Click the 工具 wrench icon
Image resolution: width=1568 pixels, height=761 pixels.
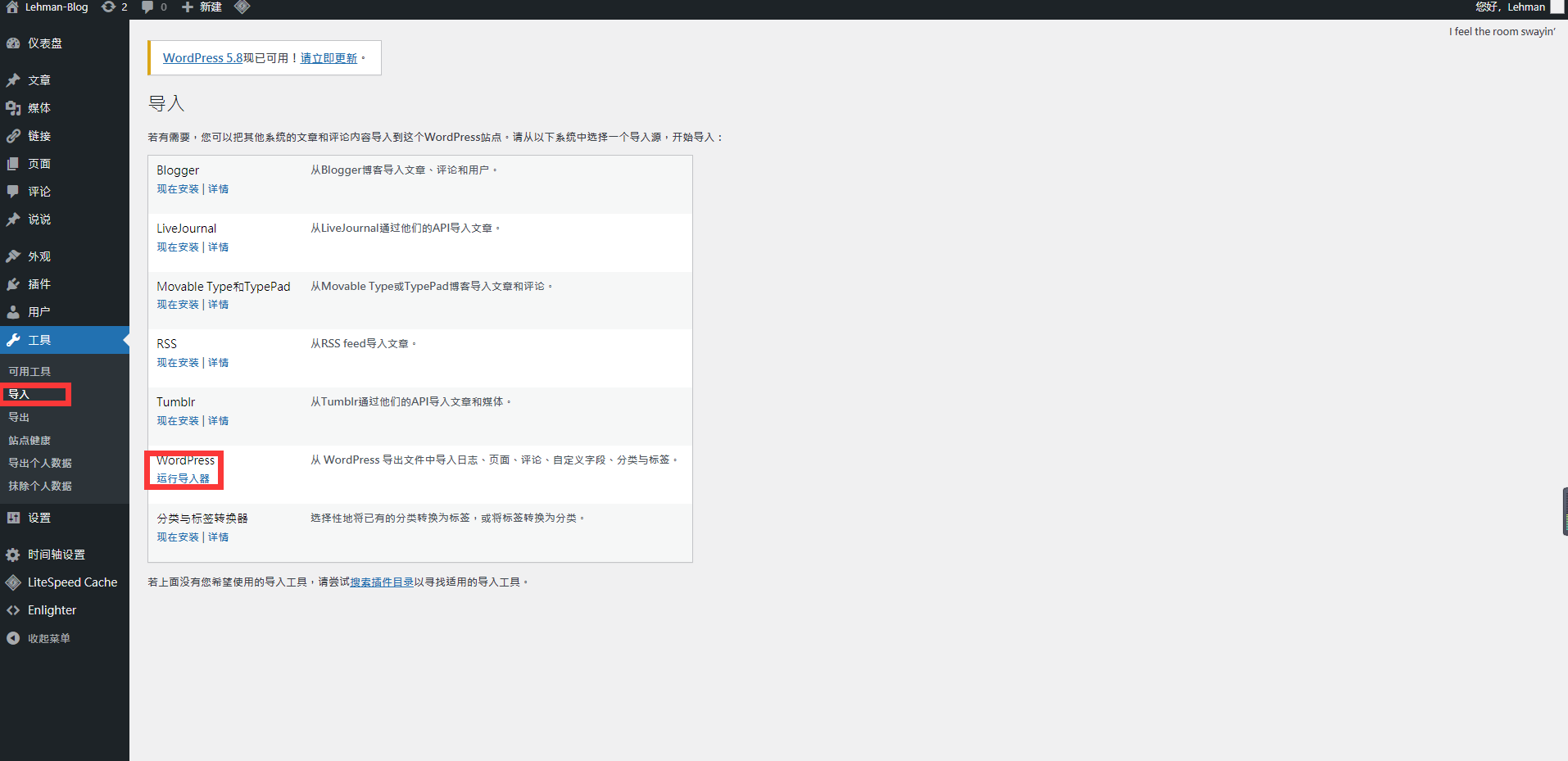click(x=13, y=340)
